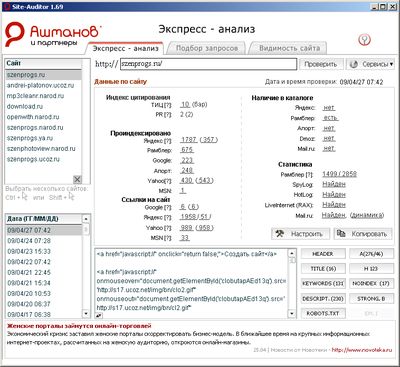Select szenprogs.ya.ru in the site list
Viewport: 400px width, 367px height.
point(43,138)
